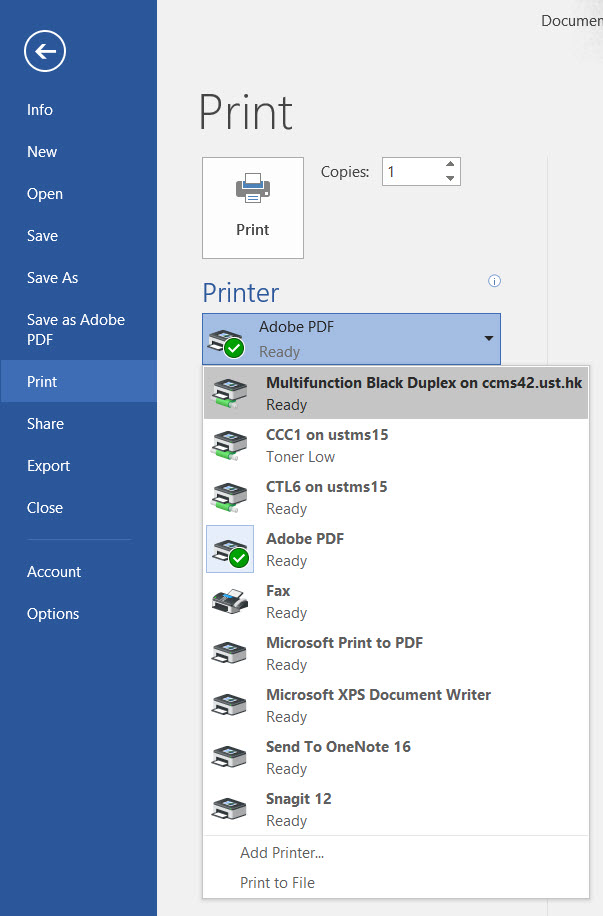This screenshot has height=916, width=603.
Task: Decrease copies with the down arrow
Action: click(450, 179)
